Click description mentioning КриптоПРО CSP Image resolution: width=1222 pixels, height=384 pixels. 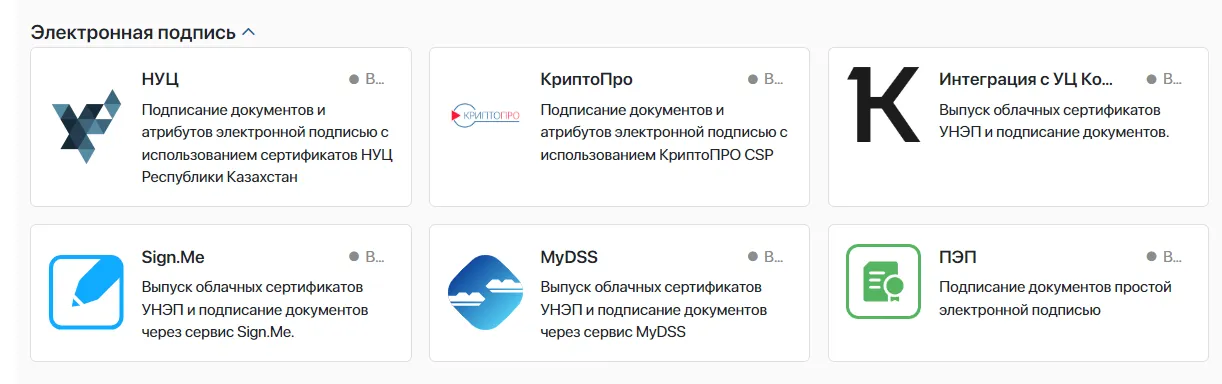click(664, 132)
